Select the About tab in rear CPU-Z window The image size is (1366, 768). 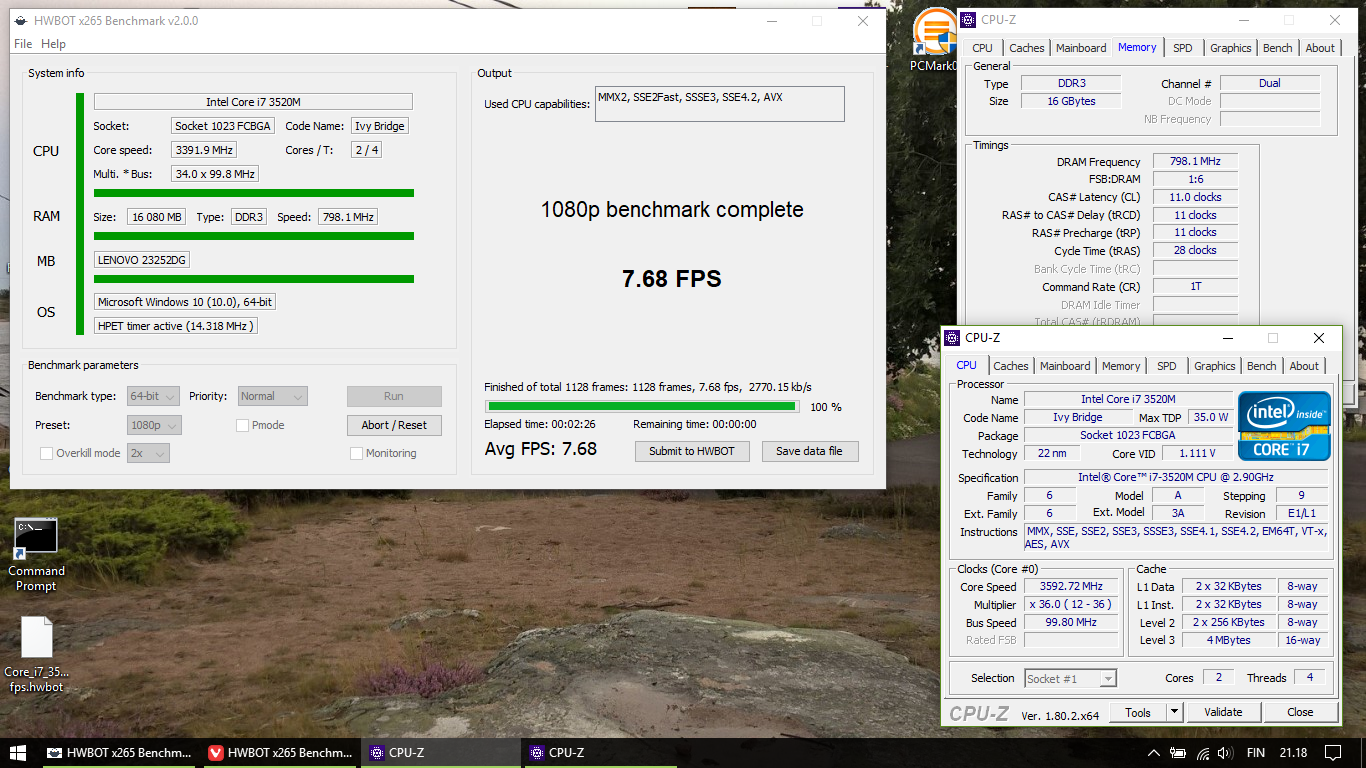[x=1320, y=48]
